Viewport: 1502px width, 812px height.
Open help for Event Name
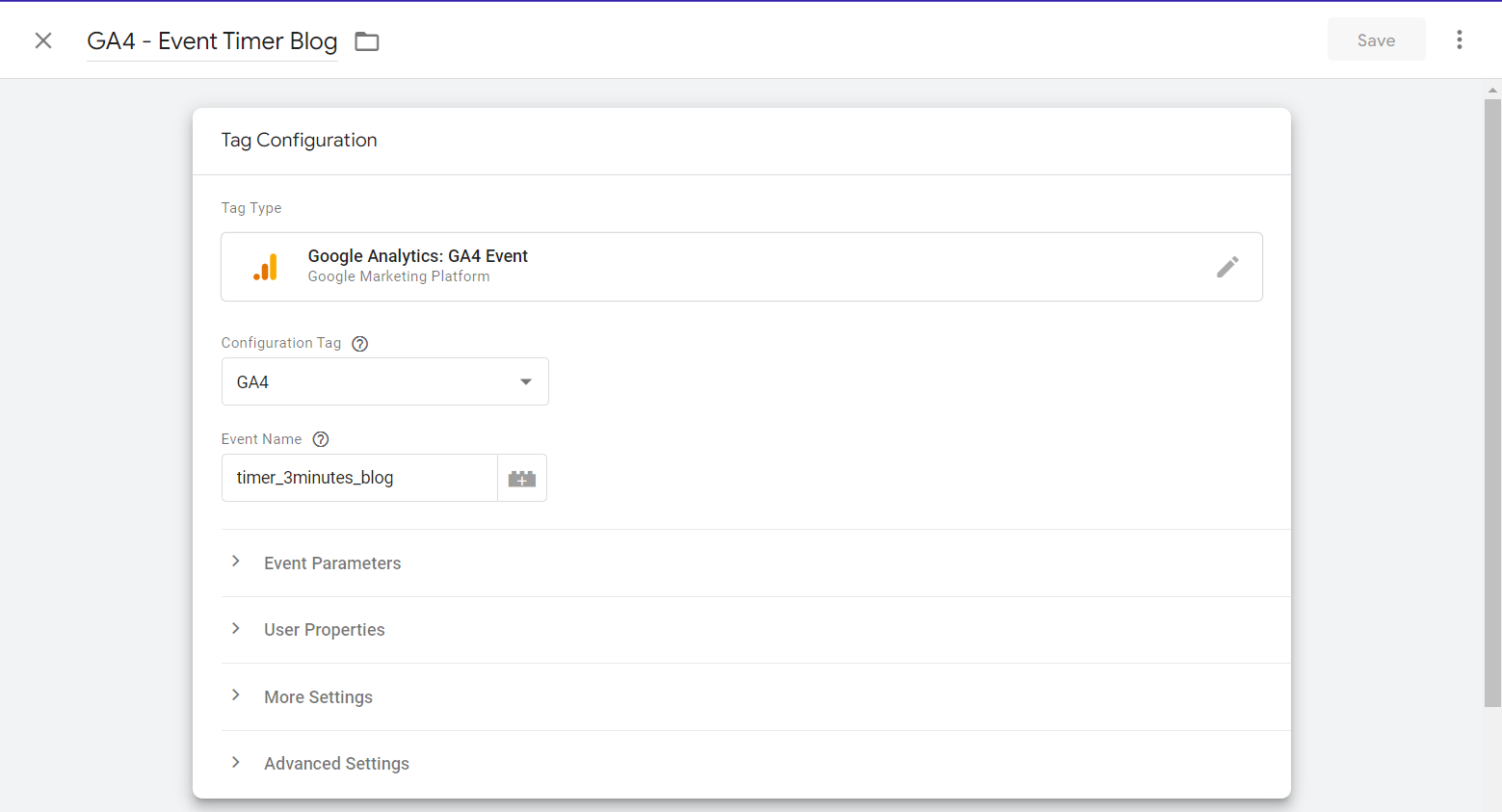pyautogui.click(x=321, y=439)
